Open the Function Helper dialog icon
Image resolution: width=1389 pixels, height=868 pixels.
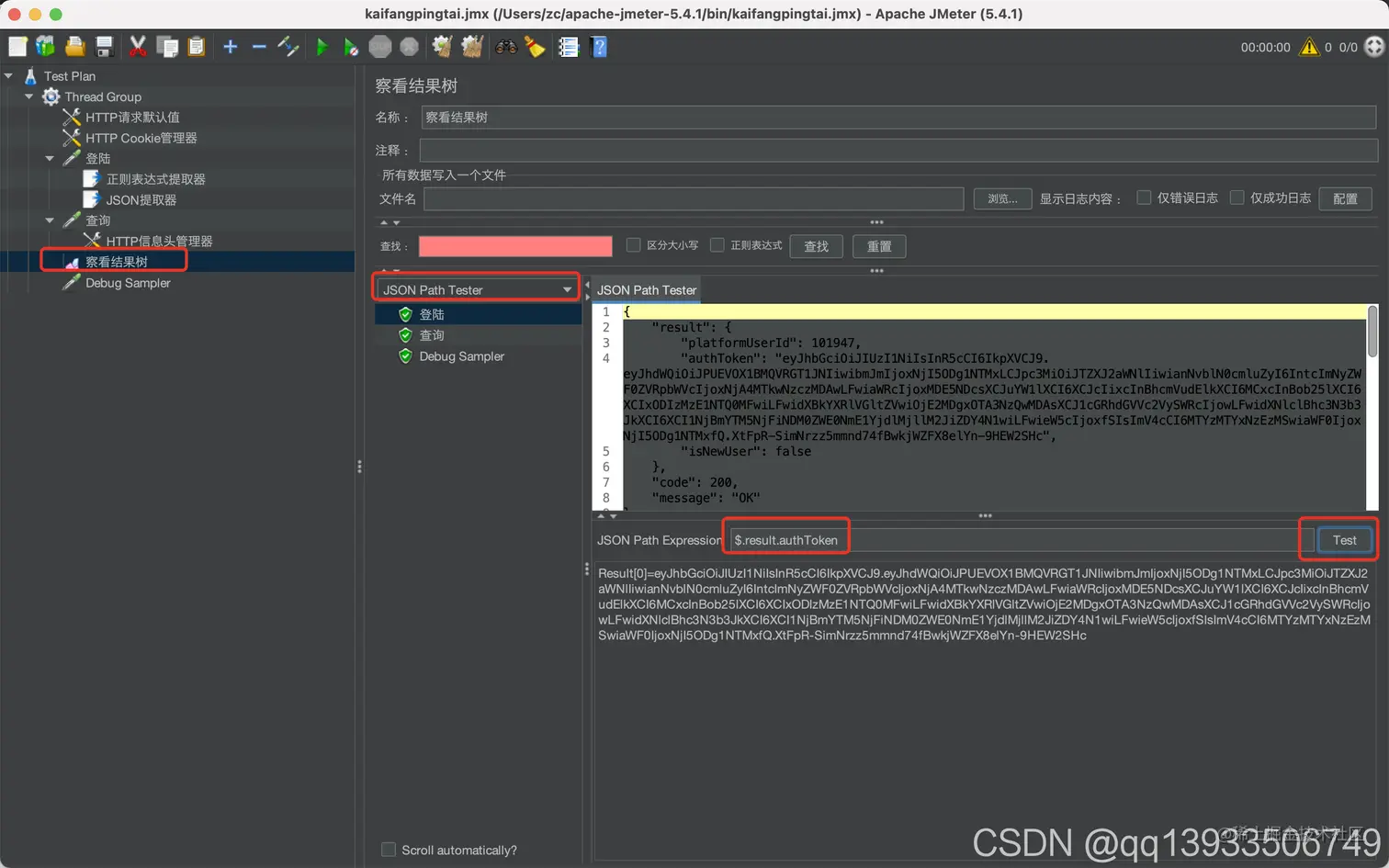(569, 47)
